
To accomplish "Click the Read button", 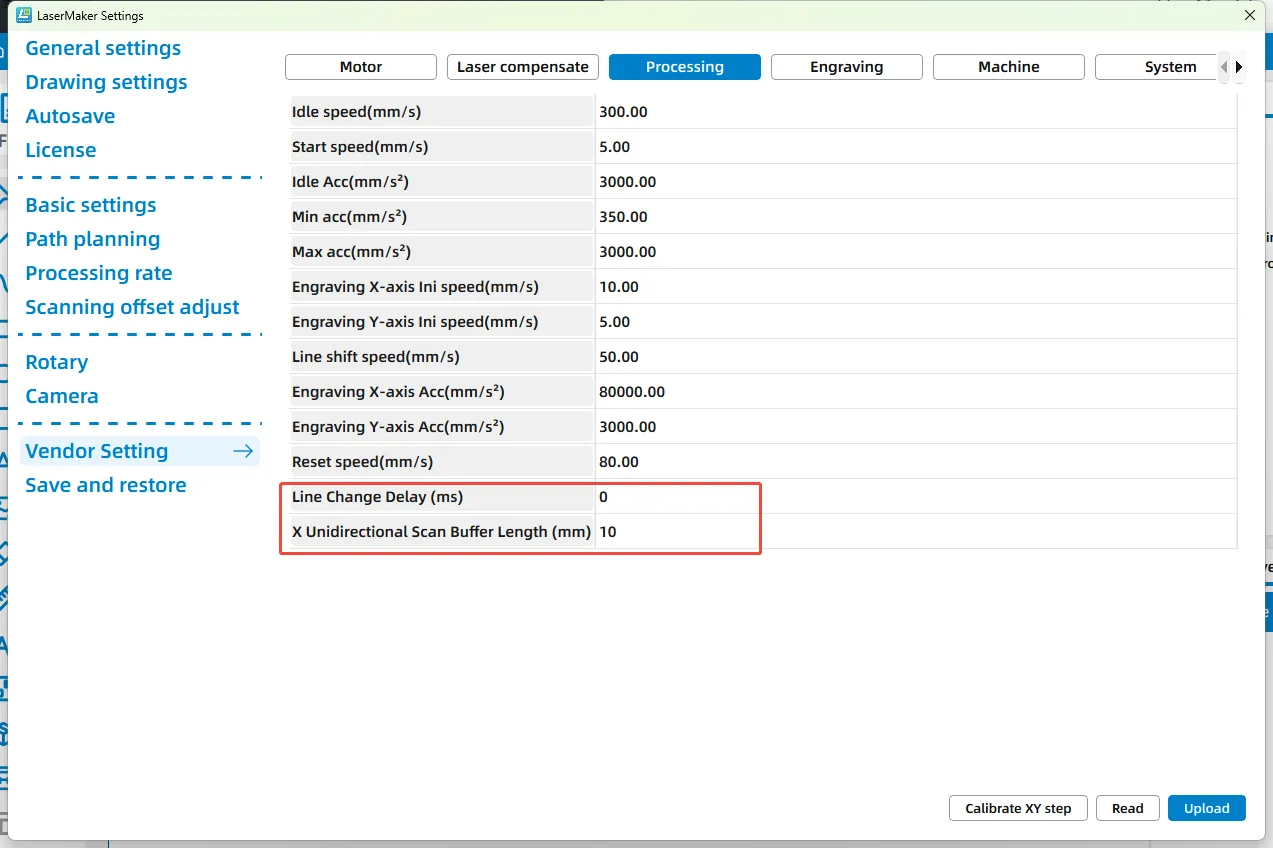I will (x=1127, y=808).
